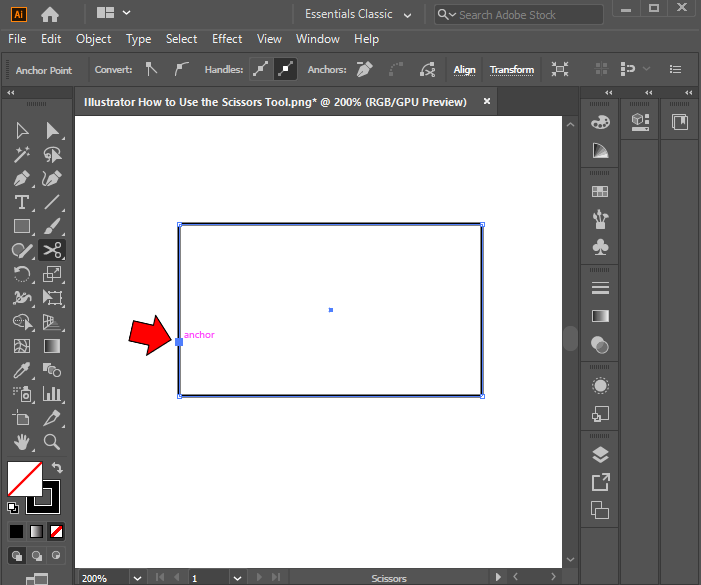Click the Home icon in the top bar

point(50,15)
